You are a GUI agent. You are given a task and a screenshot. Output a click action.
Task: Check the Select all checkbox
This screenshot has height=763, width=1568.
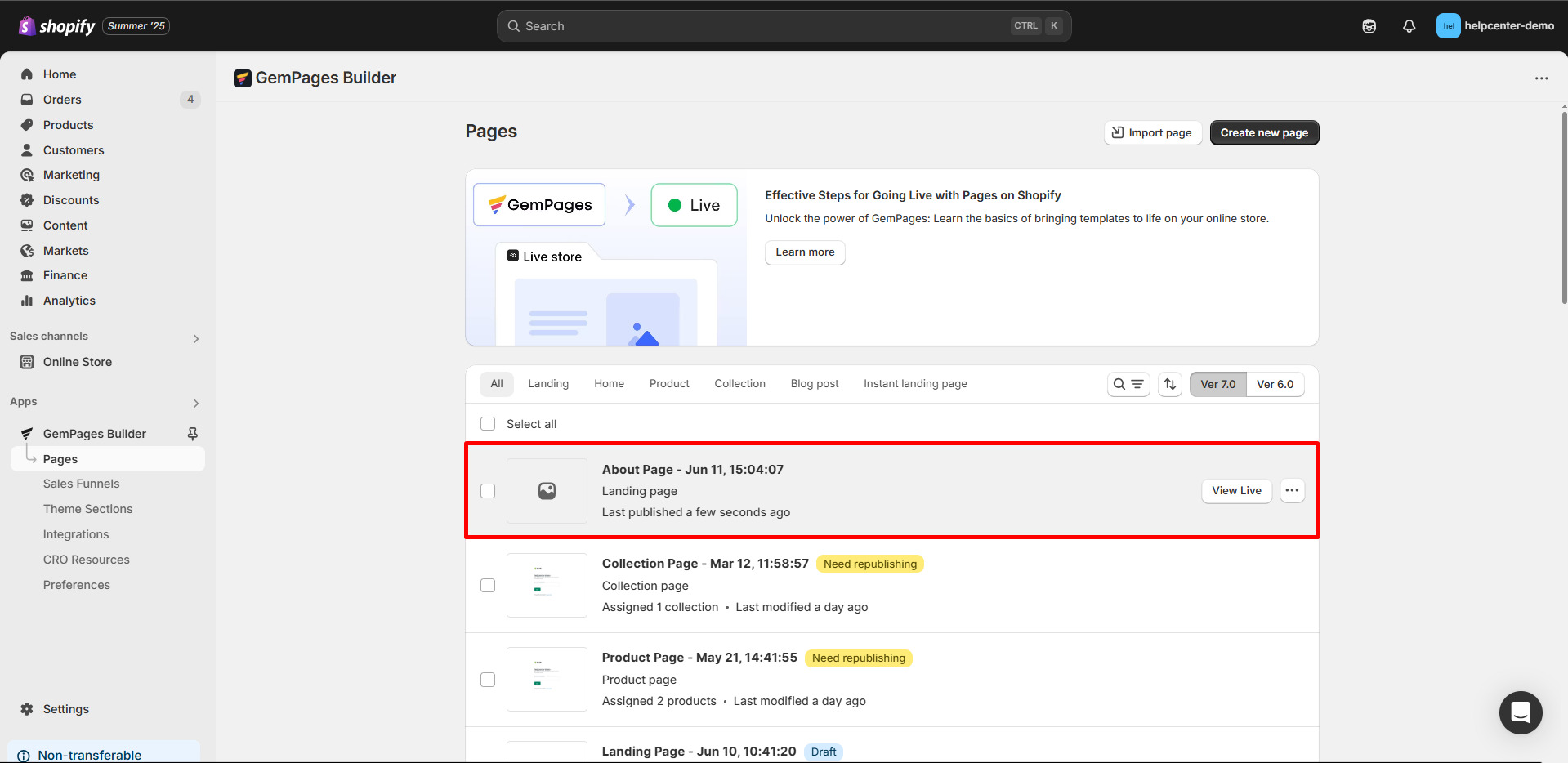(x=488, y=424)
